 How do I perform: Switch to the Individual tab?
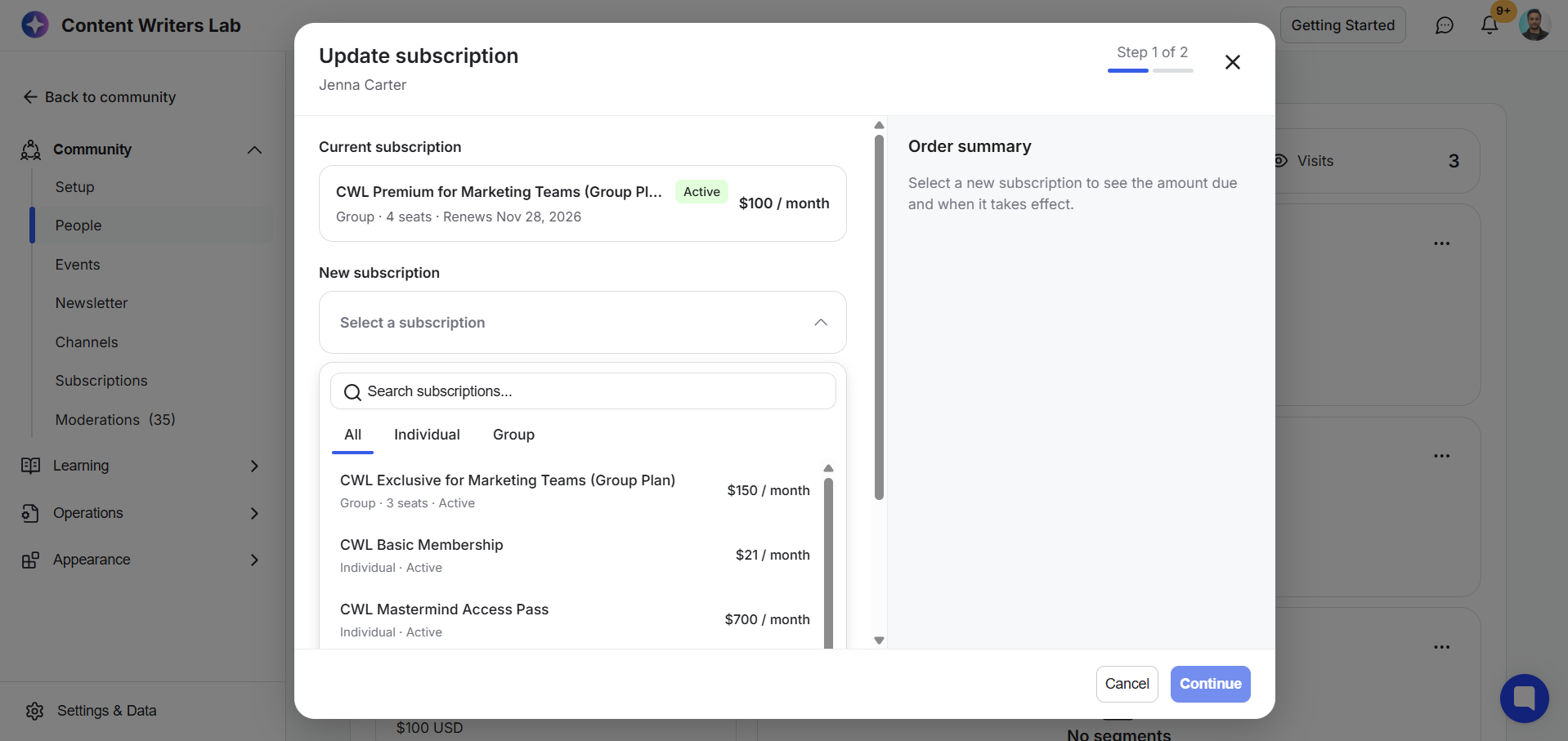coord(427,435)
